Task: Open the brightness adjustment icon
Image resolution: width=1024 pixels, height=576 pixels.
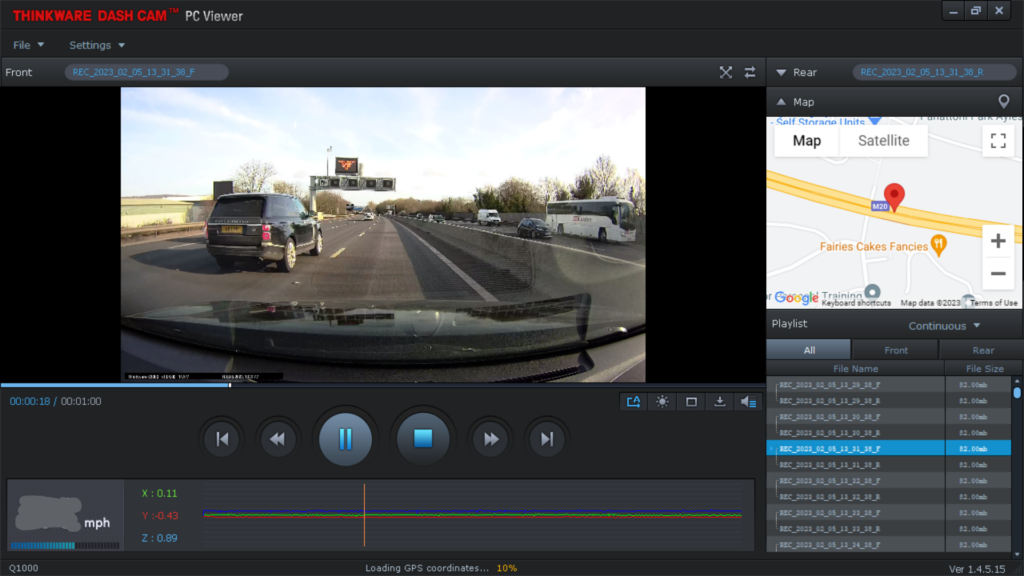Action: (x=662, y=402)
